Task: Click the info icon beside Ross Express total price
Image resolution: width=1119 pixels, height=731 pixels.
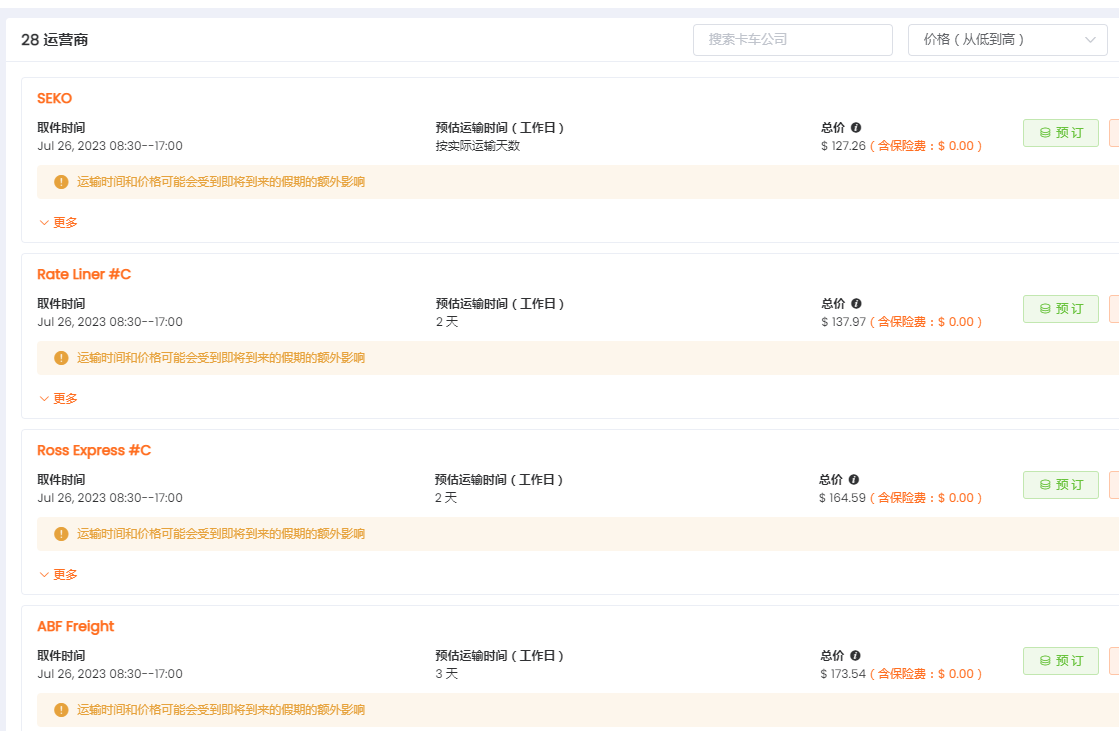Action: [x=854, y=480]
